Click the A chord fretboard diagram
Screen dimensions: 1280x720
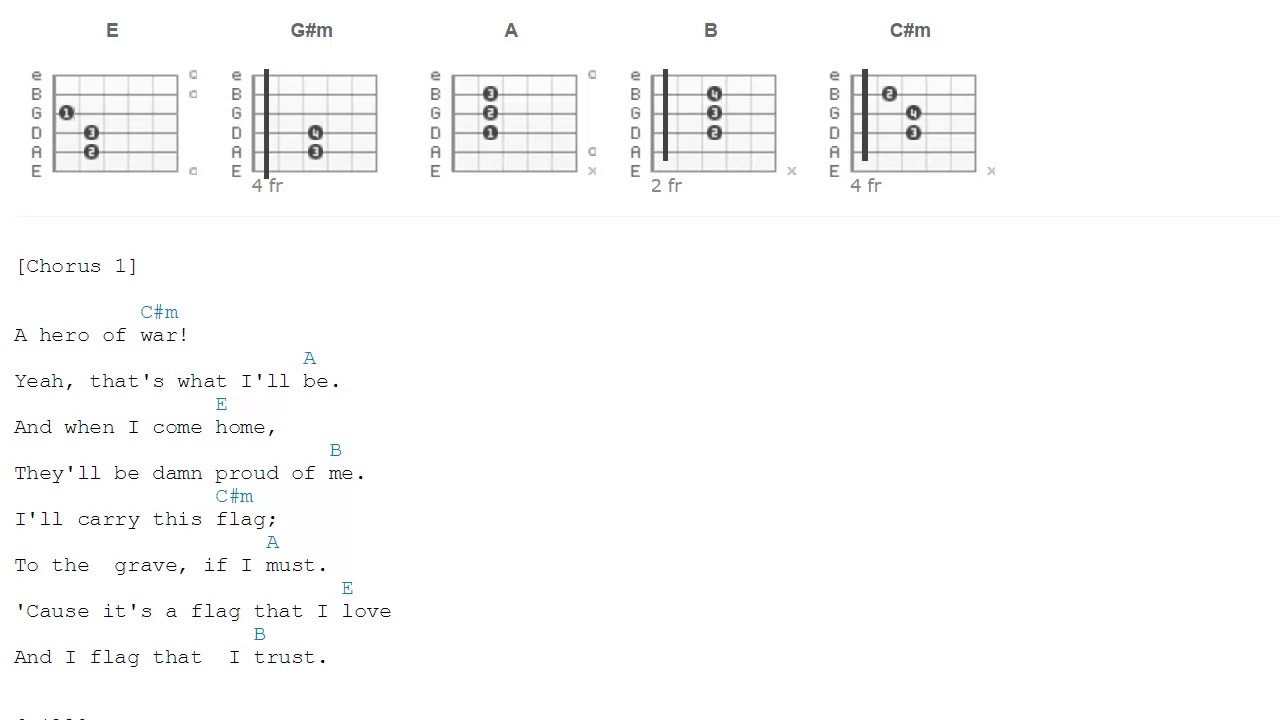[514, 123]
